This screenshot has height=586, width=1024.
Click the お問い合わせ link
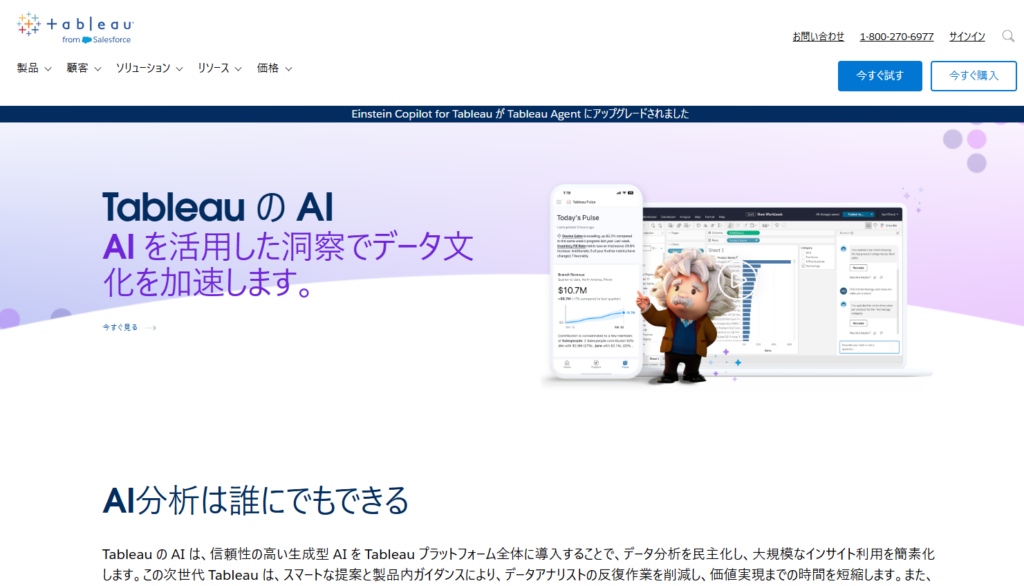(x=818, y=36)
